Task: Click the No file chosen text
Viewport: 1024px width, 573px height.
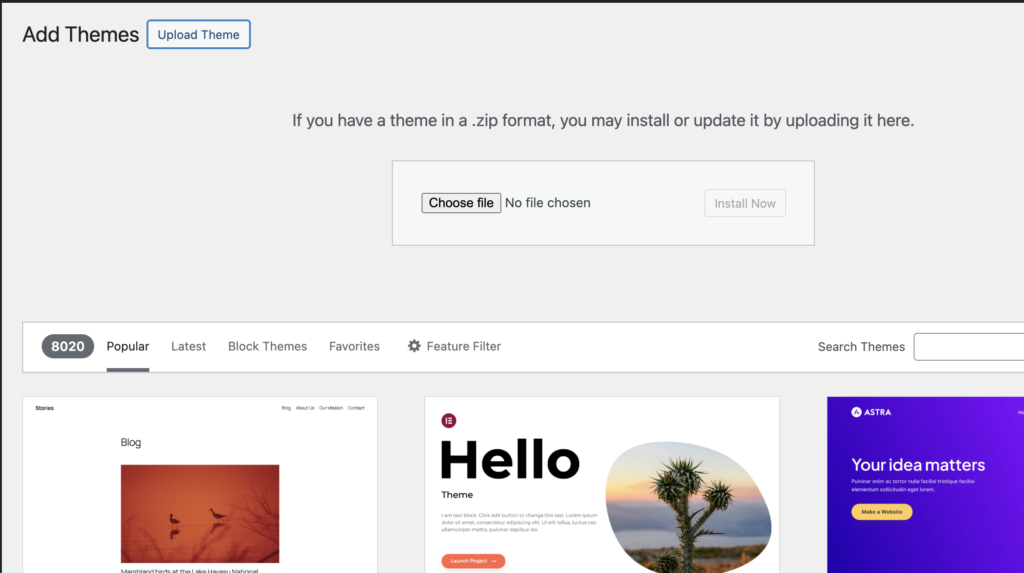Action: [547, 203]
